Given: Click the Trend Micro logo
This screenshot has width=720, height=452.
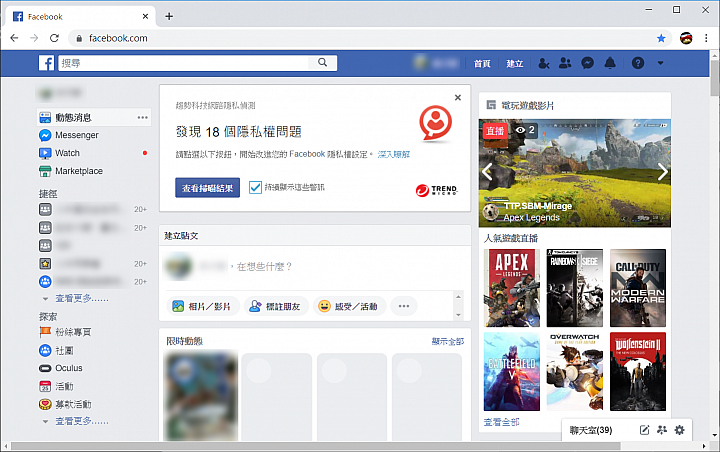Looking at the screenshot, I should pos(437,190).
